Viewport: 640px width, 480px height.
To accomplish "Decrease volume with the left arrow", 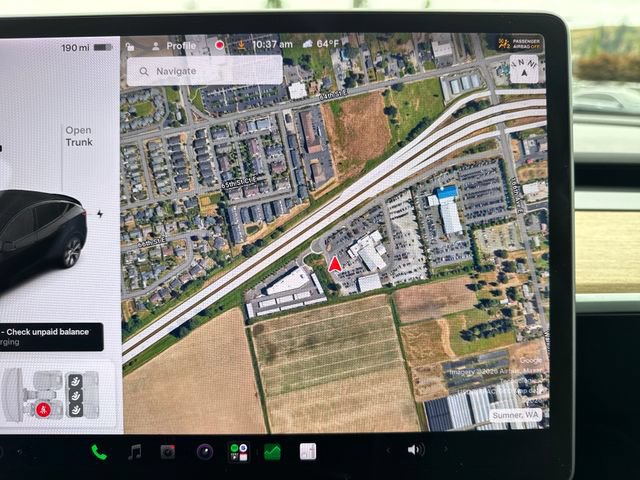I will pyautogui.click(x=388, y=450).
